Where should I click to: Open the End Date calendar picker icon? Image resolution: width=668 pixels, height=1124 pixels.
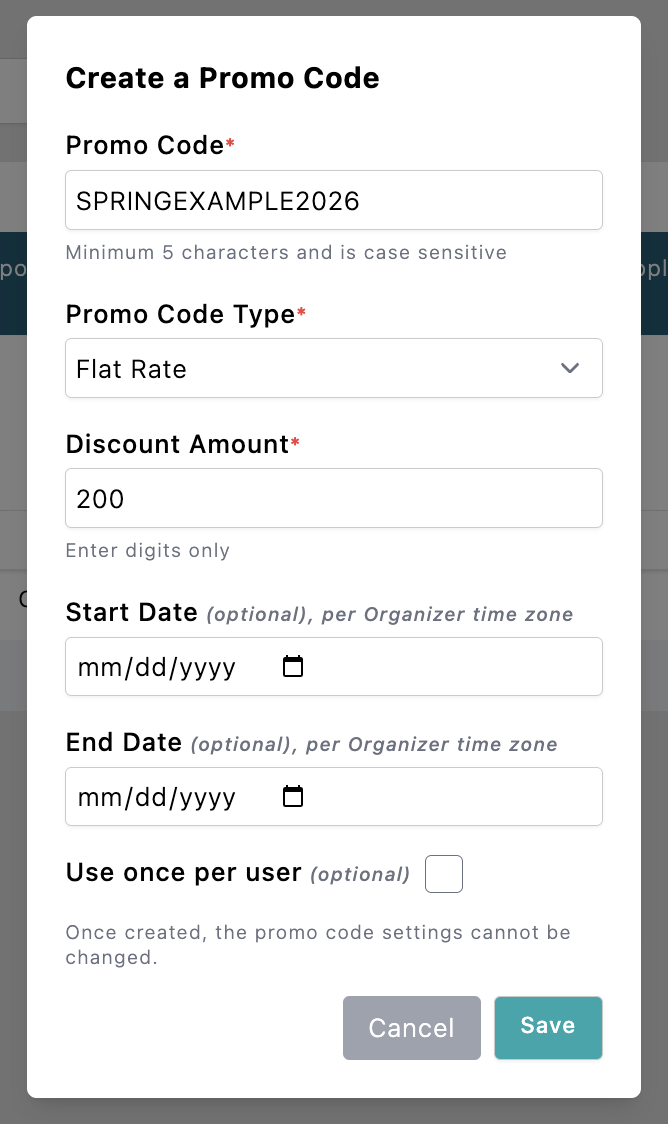293,797
